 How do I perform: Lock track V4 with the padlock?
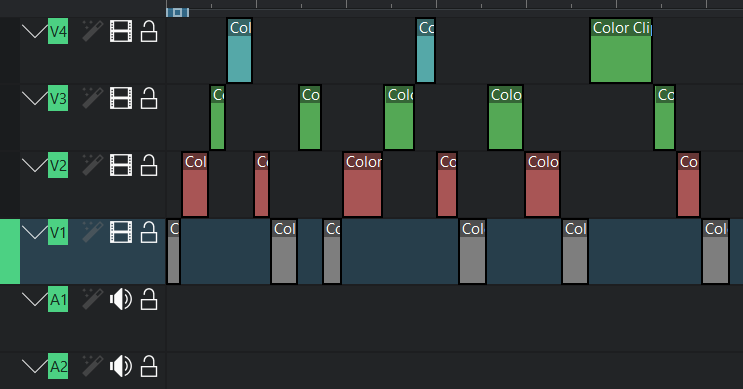149,31
